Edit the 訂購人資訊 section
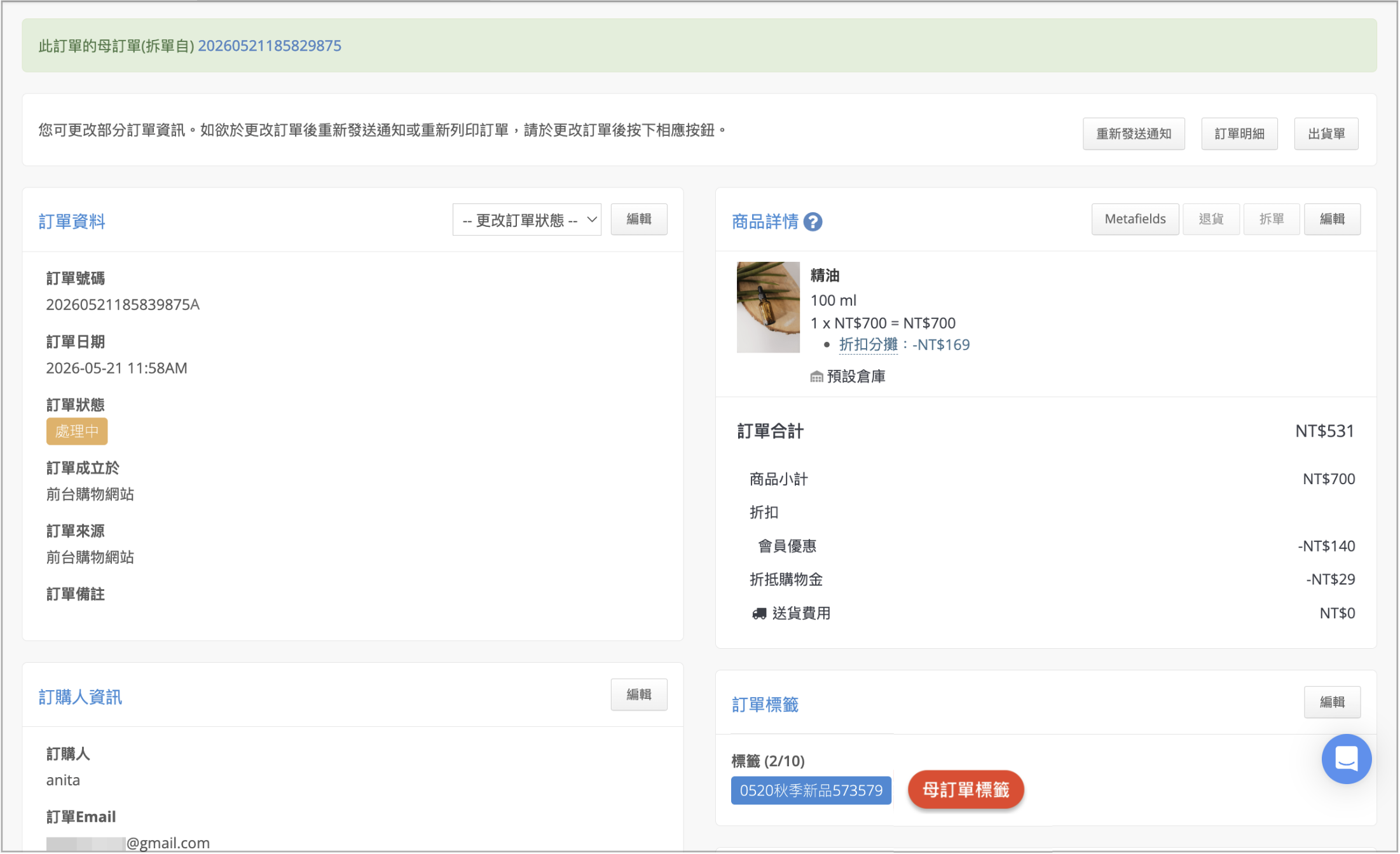1400x854 pixels. tap(639, 695)
